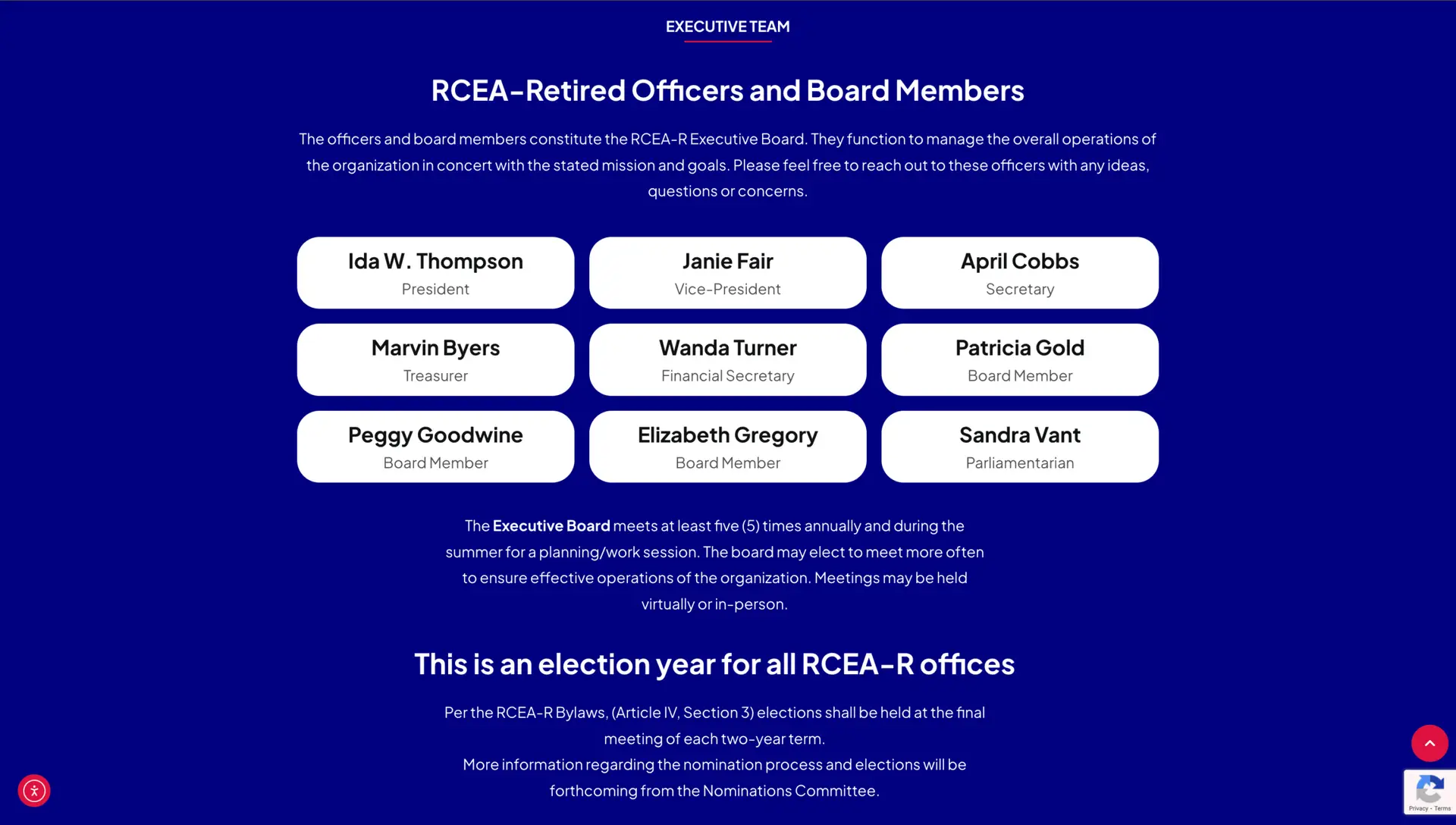
Task: Click the Nominations Committee paragraph
Action: (x=714, y=777)
